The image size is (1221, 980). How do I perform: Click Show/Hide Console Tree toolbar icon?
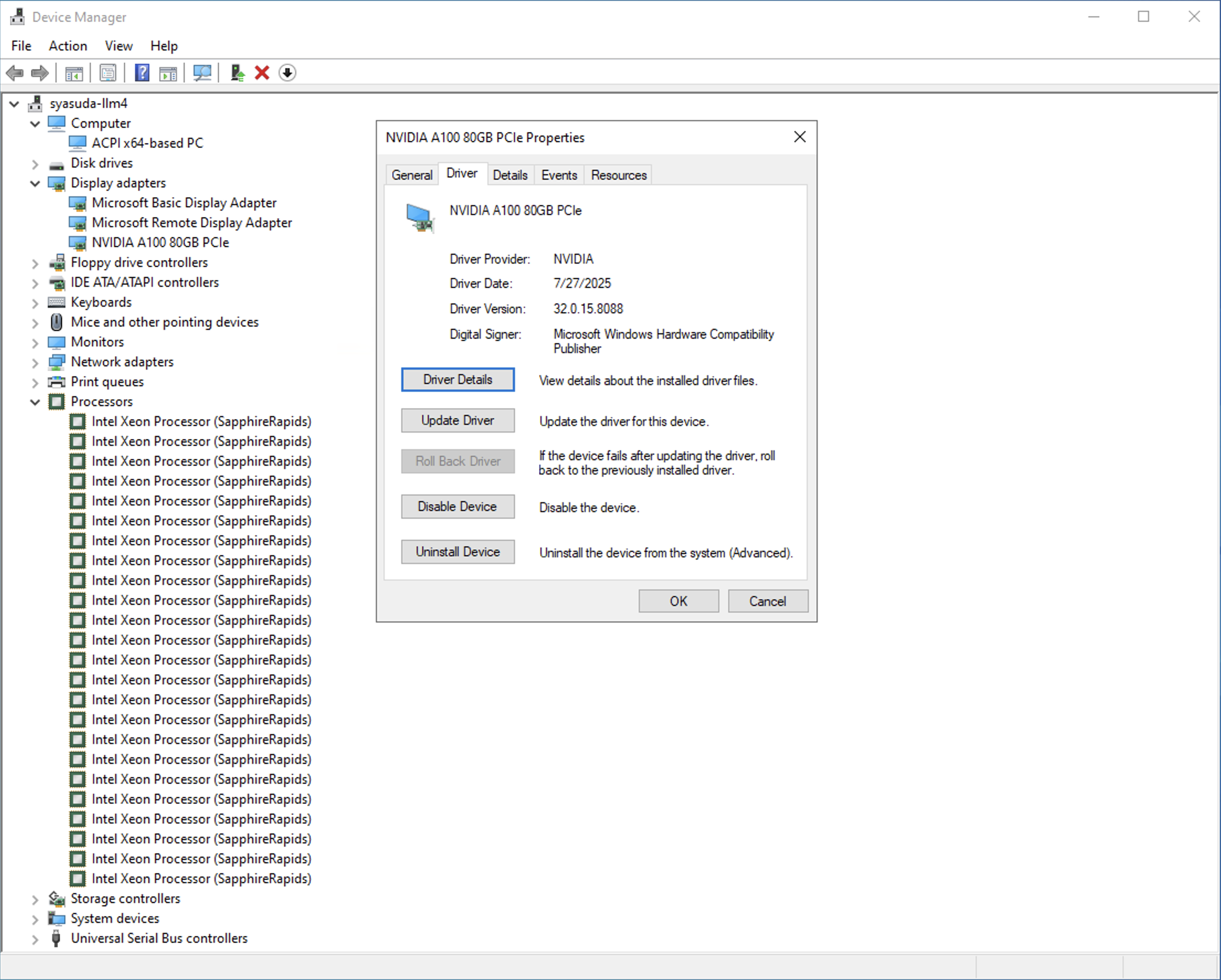pyautogui.click(x=74, y=72)
